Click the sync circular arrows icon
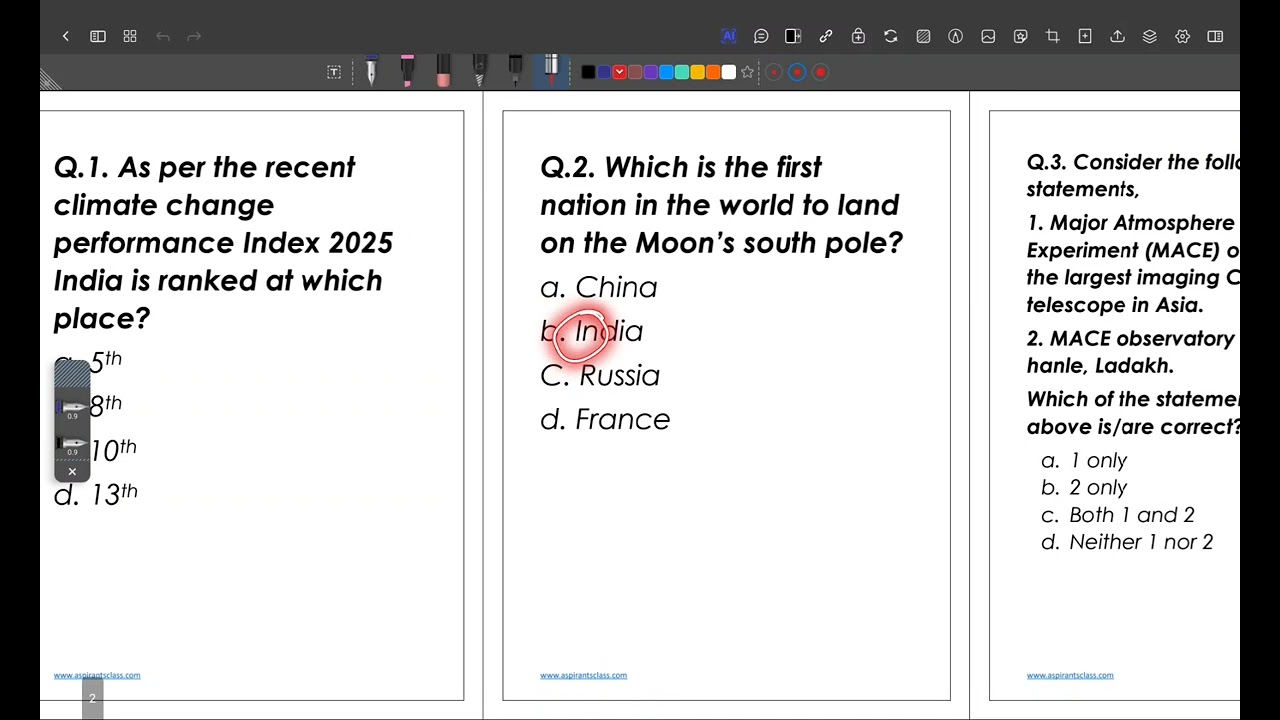This screenshot has height=720, width=1280. [891, 36]
